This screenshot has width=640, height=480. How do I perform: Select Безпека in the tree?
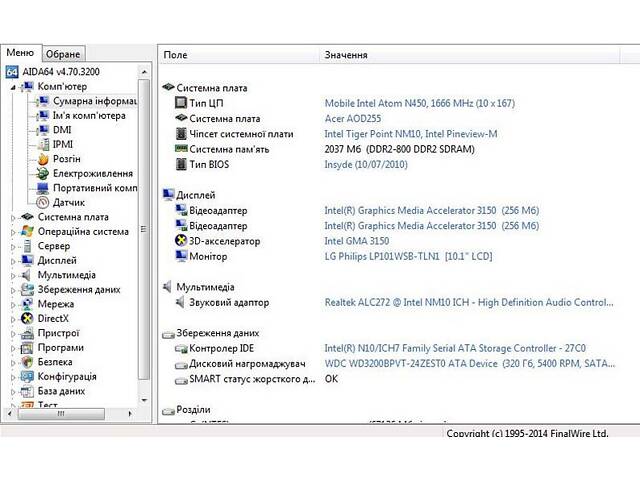(55, 362)
